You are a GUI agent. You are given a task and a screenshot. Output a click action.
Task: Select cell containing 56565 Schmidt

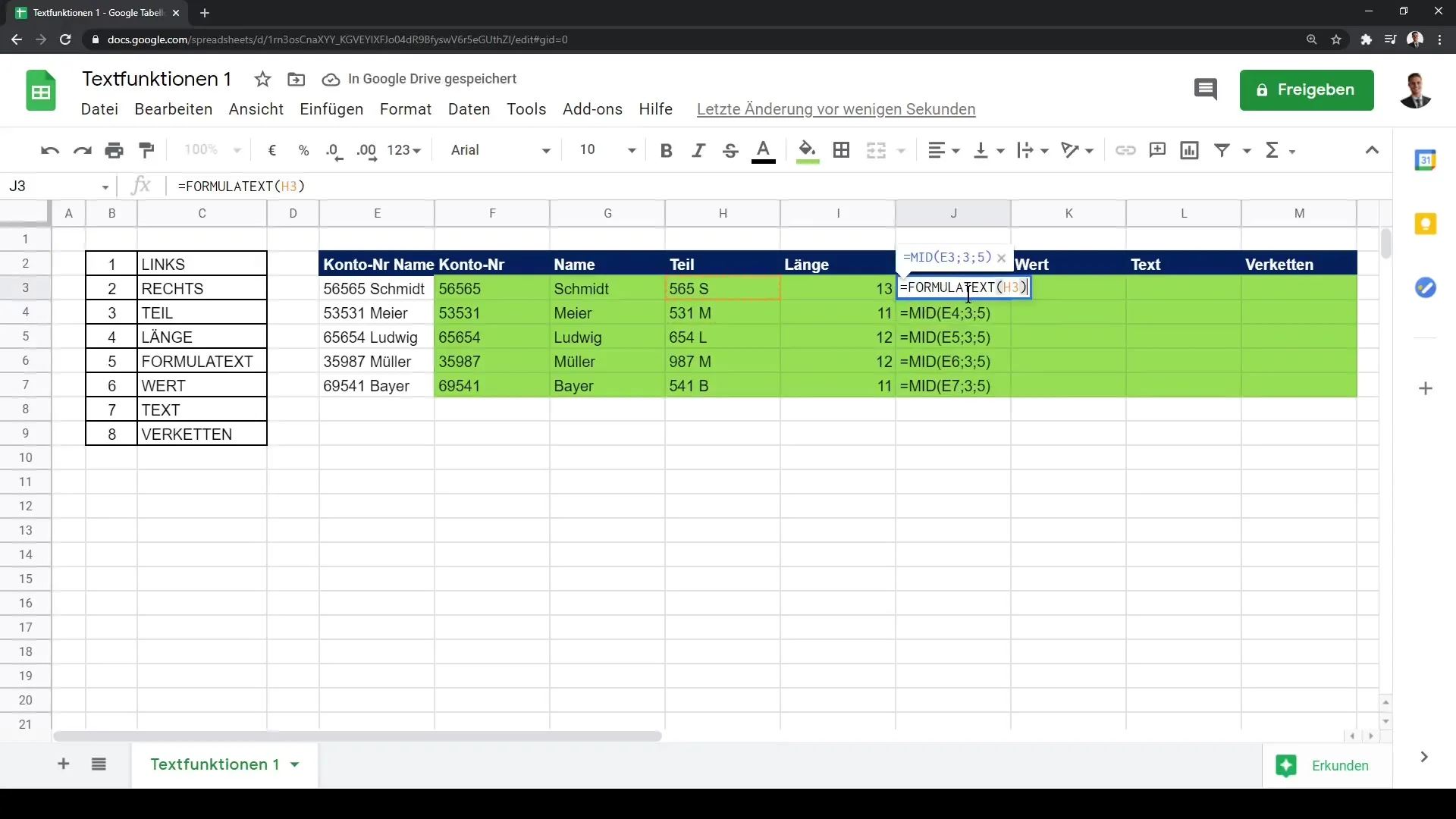(377, 288)
